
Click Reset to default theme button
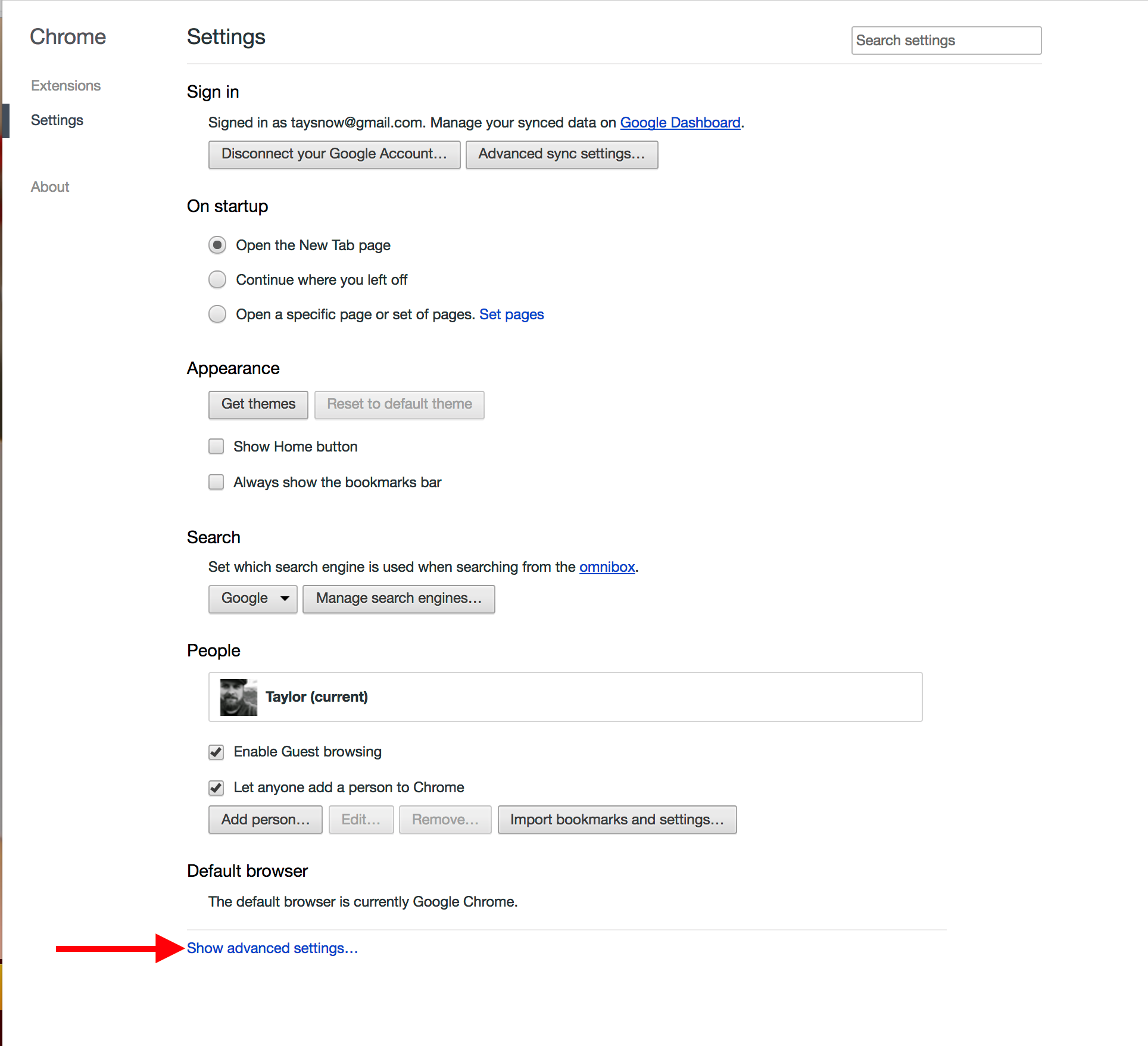pos(400,404)
